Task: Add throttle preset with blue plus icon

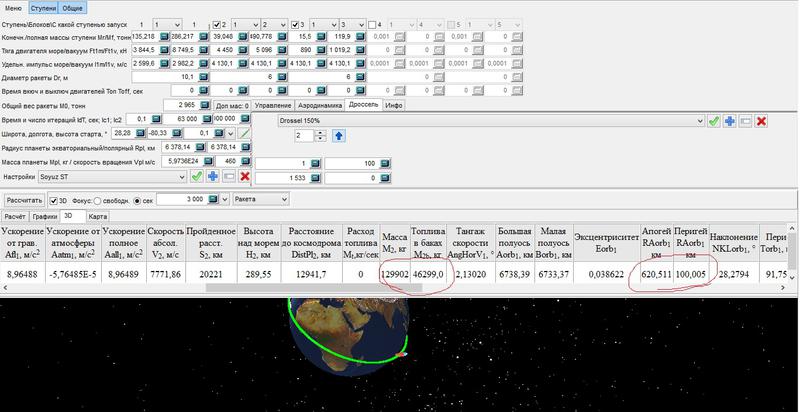Action: click(730, 121)
